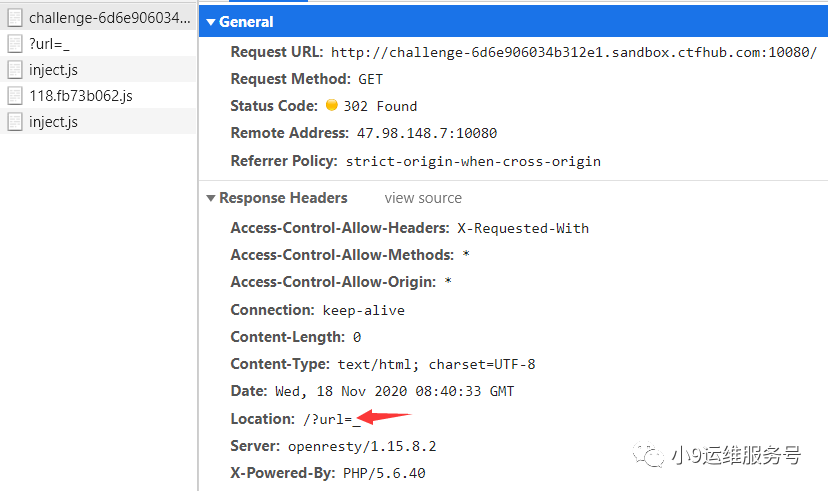This screenshot has height=491, width=828.
Task: Click the Remote Address value 47.98.148.7:10080
Action: click(427, 133)
